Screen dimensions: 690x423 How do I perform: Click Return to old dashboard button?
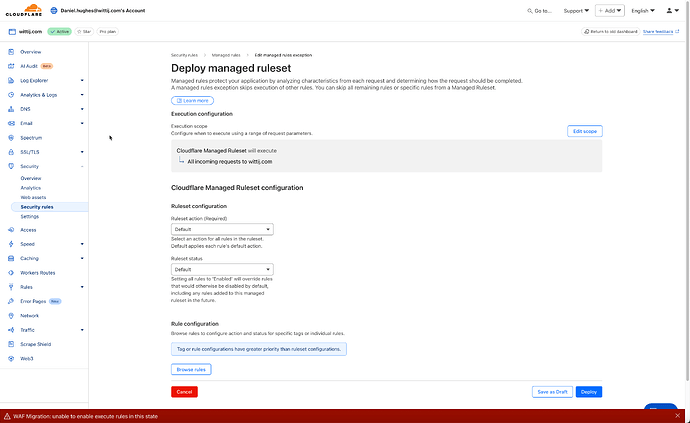pyautogui.click(x=610, y=32)
